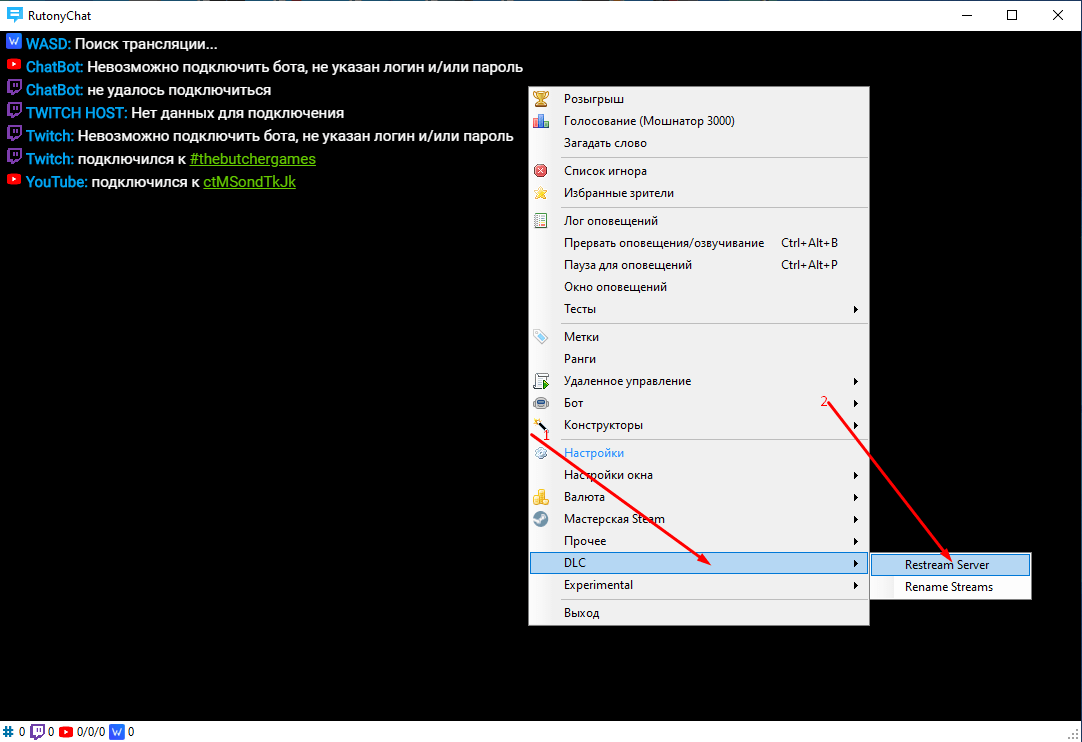Open the Розыгрыш menu entry
This screenshot has width=1082, height=742.
click(698, 99)
